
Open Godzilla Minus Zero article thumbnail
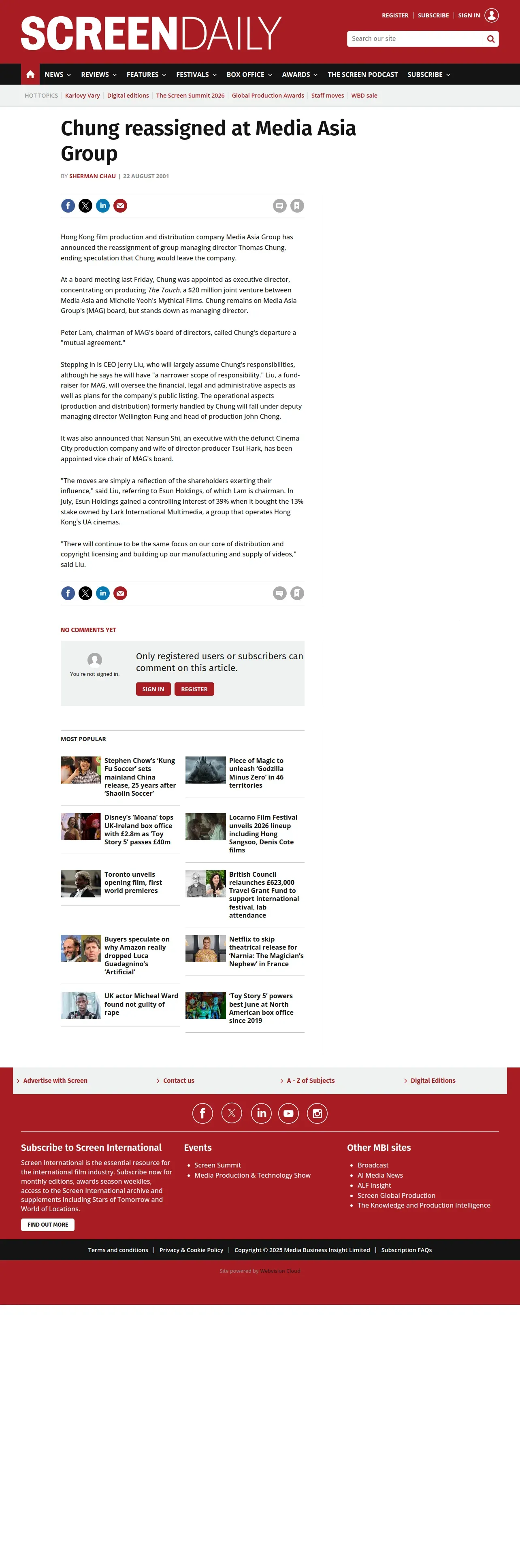pos(205,770)
